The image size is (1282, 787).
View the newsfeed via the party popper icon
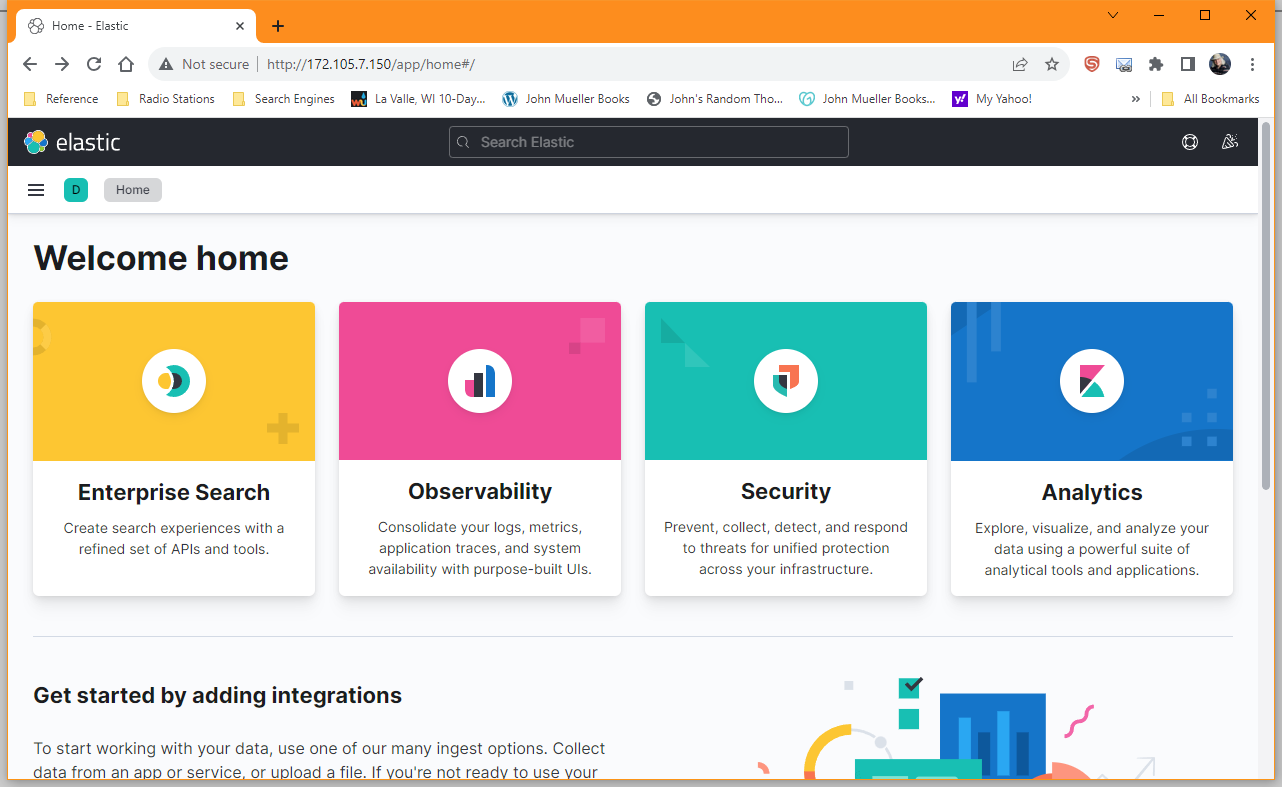coord(1229,142)
